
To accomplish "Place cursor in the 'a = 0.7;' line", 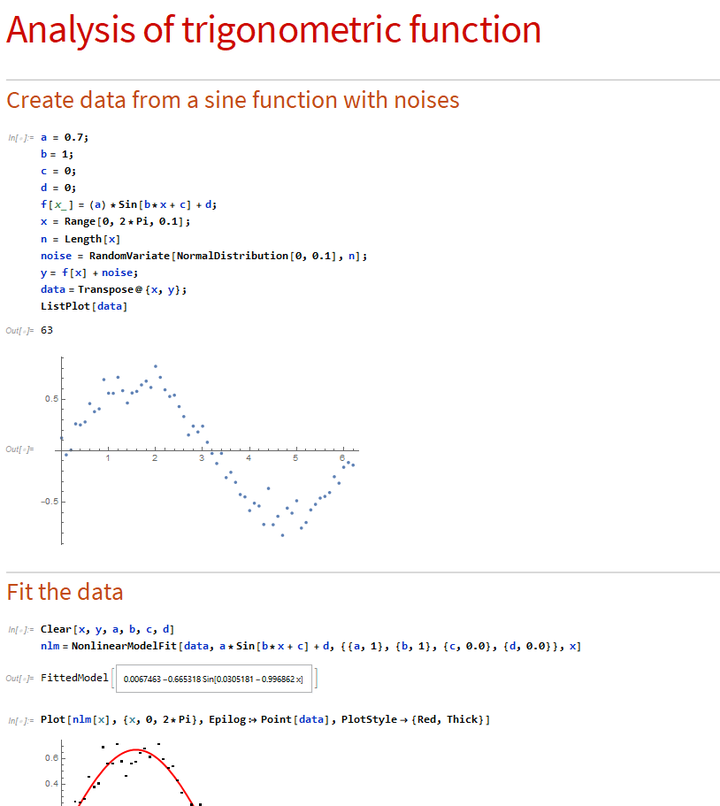I will 65,137.
